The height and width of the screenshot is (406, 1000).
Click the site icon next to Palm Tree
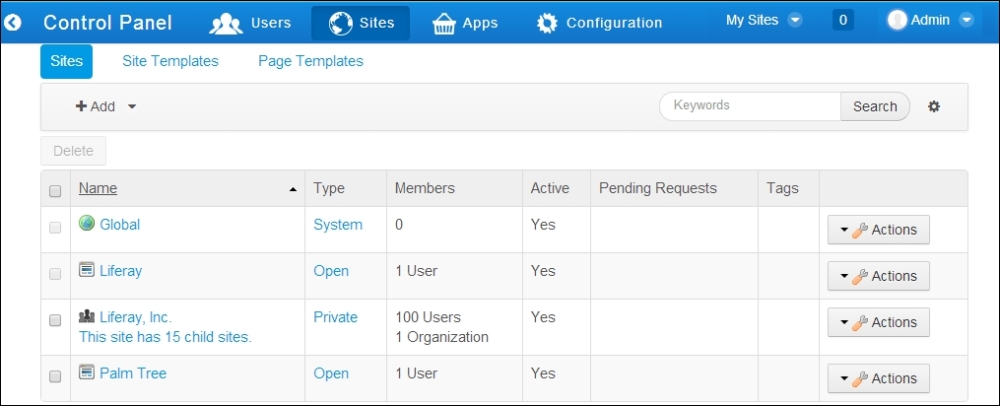point(87,372)
